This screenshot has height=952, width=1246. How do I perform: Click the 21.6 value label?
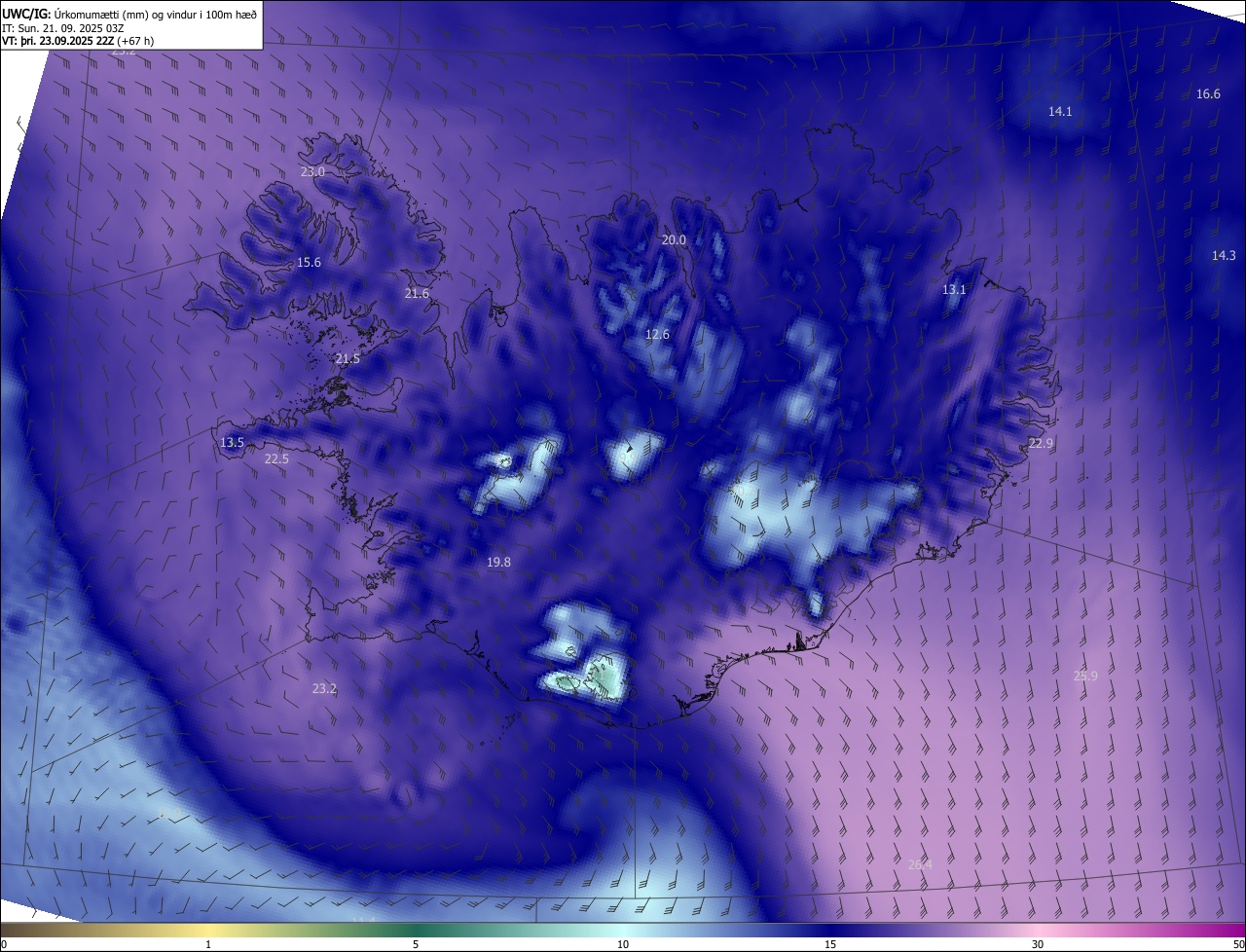(417, 293)
